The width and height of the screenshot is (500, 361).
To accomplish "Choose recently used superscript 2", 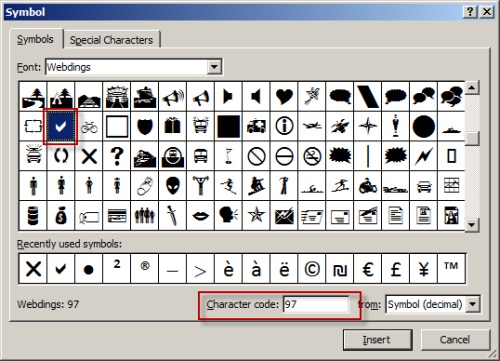I will pos(117,269).
